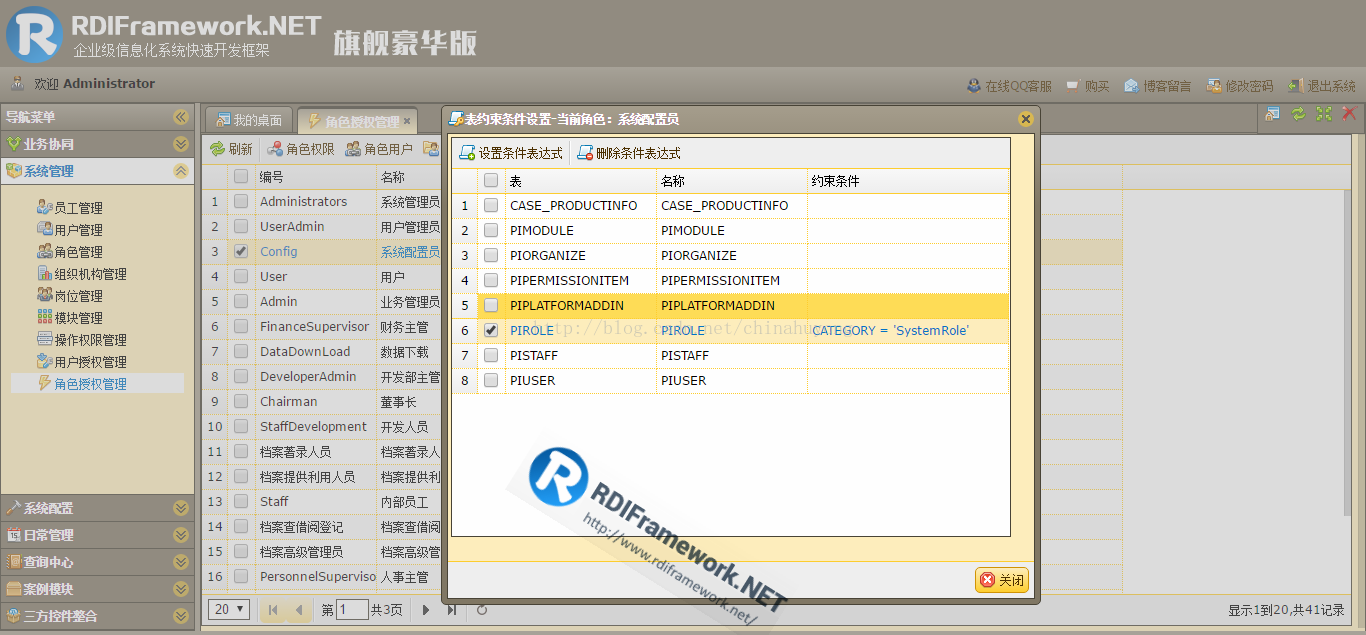Click the pager reload icon
Image resolution: width=1366 pixels, height=635 pixels.
click(482, 609)
